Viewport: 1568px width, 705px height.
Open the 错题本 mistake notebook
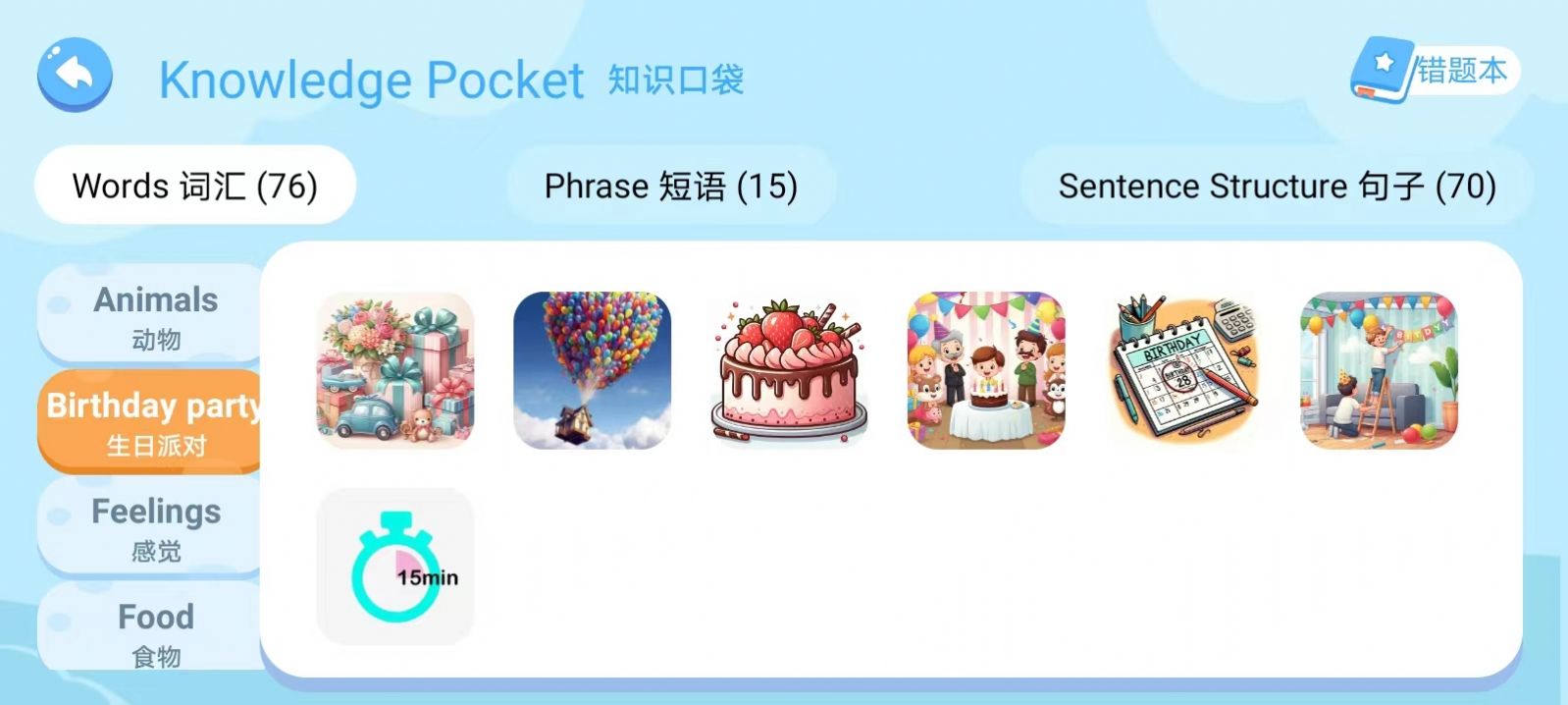click(x=1435, y=70)
